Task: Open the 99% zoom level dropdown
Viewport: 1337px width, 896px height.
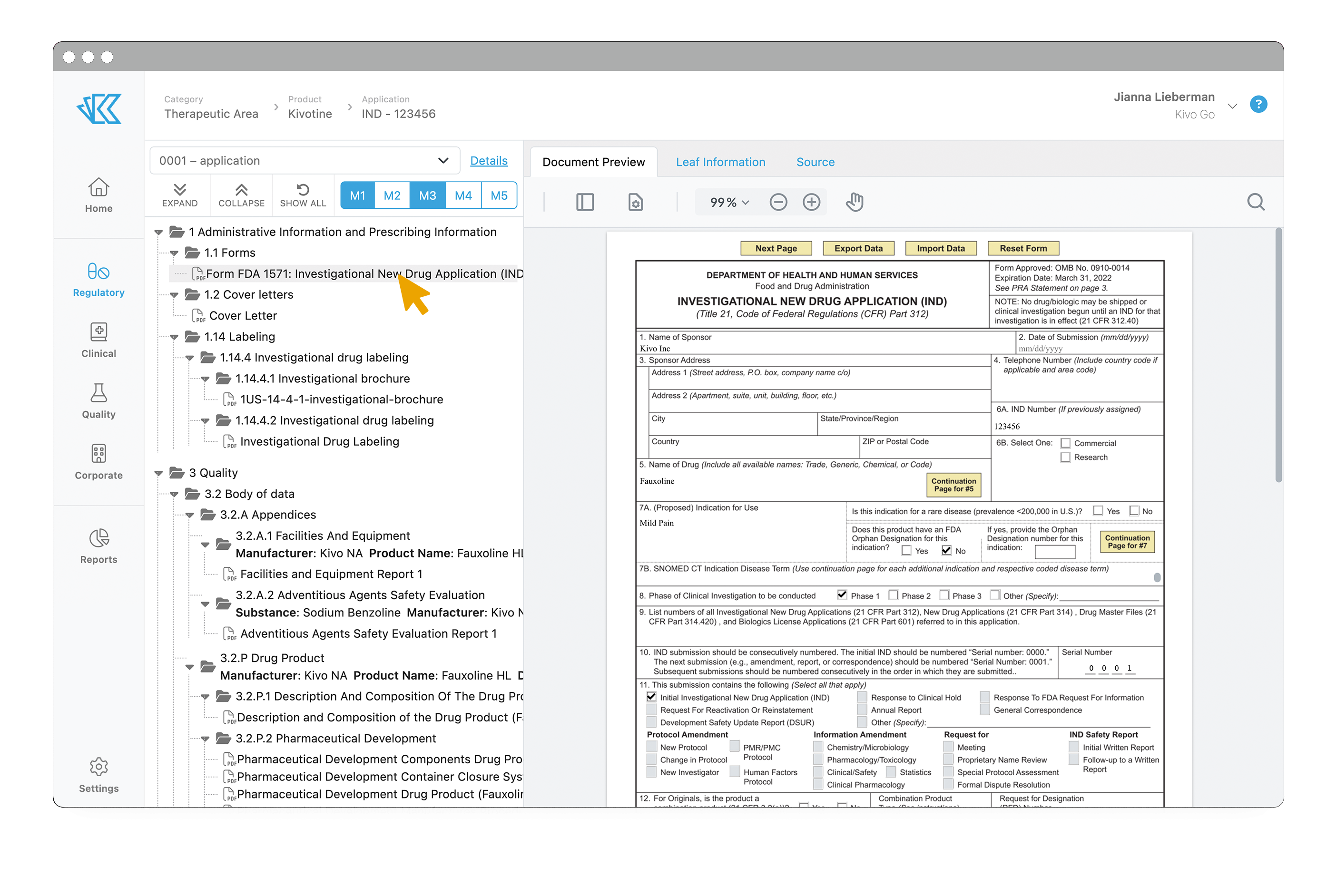Action: click(x=727, y=202)
